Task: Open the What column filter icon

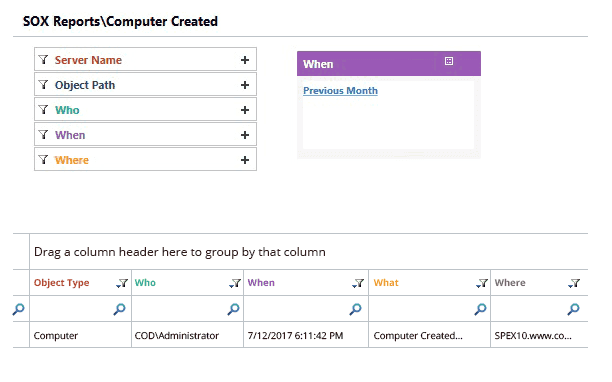Action: click(482, 283)
